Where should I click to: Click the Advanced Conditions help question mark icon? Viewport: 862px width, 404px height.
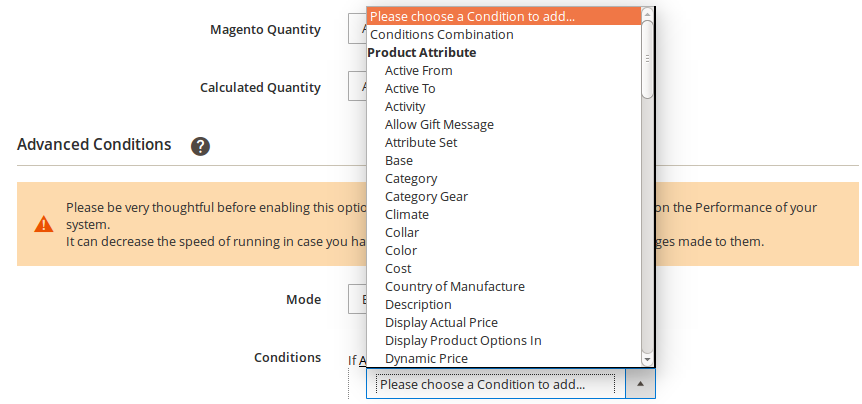pyautogui.click(x=200, y=146)
